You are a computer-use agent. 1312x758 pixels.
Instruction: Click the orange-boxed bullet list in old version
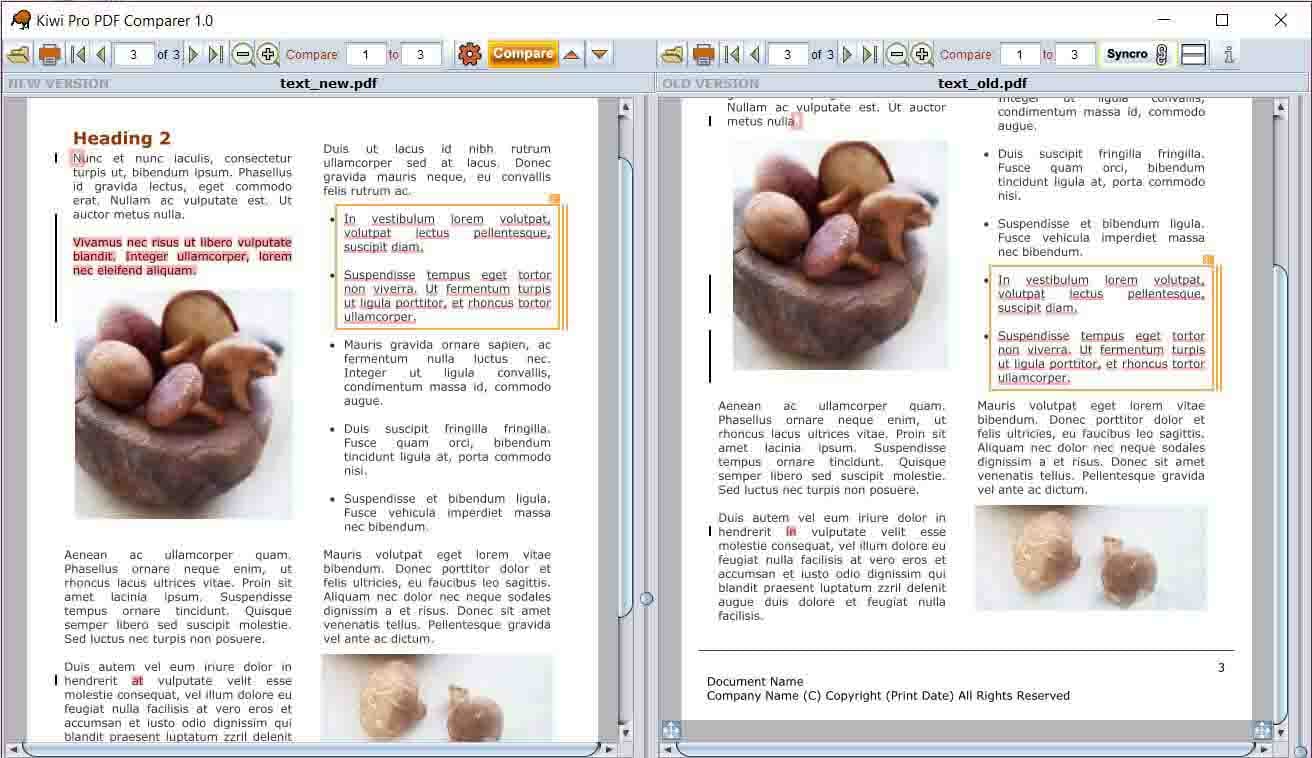tap(1104, 328)
